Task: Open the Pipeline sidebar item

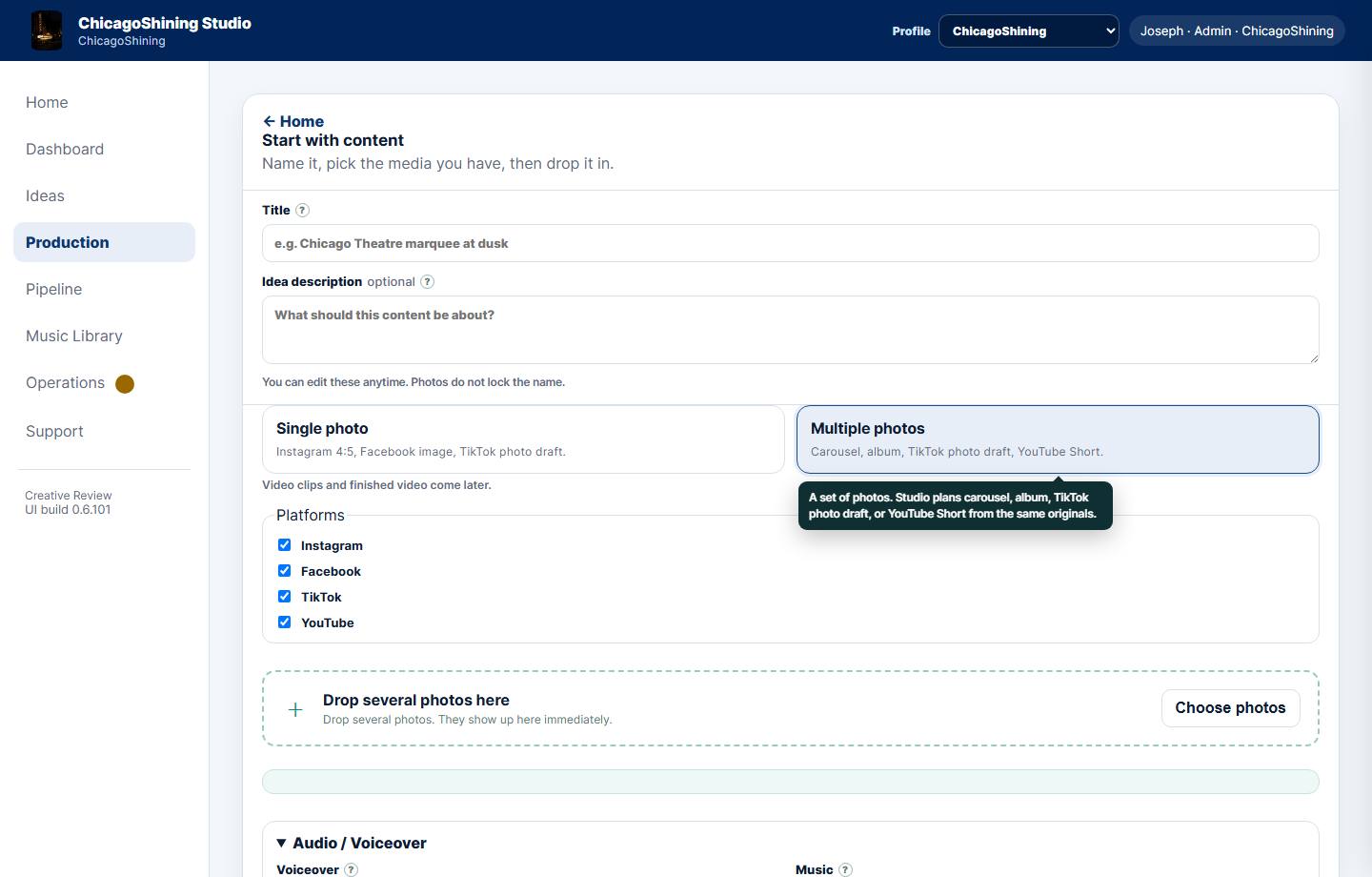Action: point(104,289)
